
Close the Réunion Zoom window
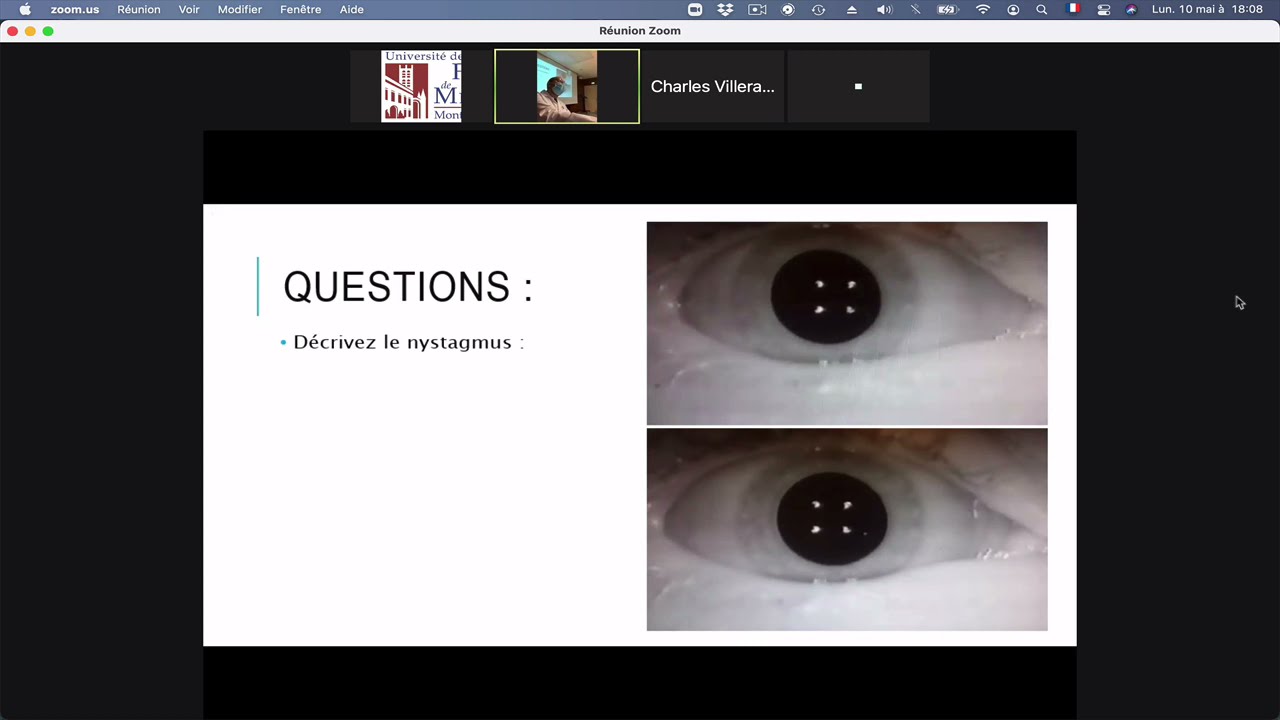pos(12,31)
